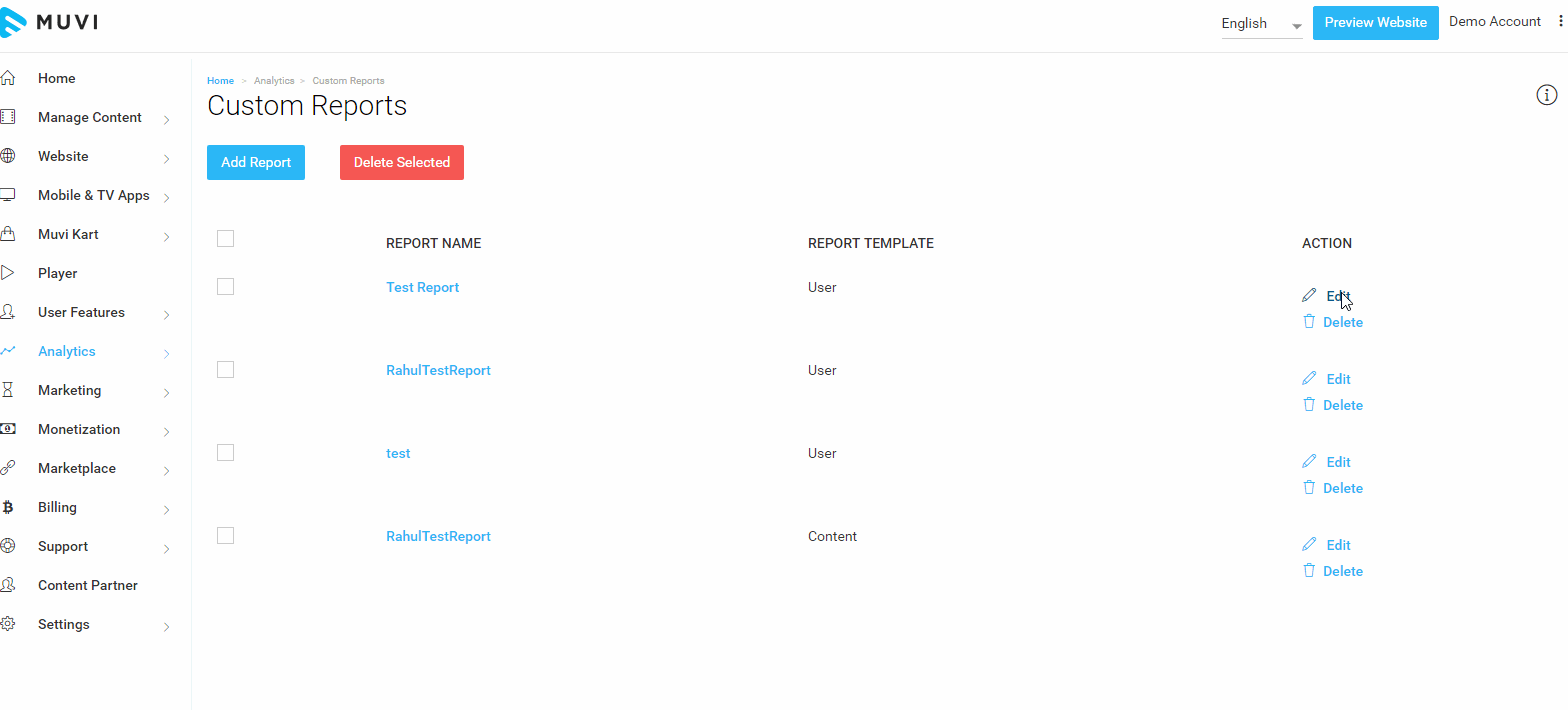
Task: Click trash icon for Test Report row
Action: coord(1309,321)
